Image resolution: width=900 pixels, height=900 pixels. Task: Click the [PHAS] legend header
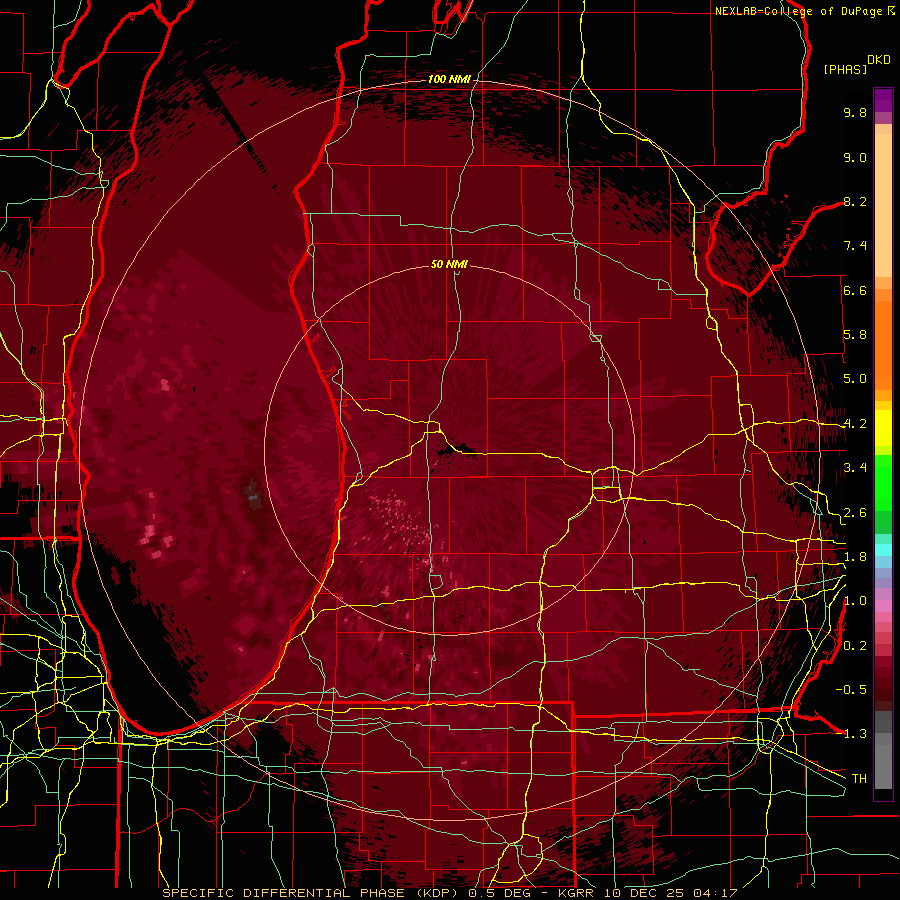click(x=845, y=69)
